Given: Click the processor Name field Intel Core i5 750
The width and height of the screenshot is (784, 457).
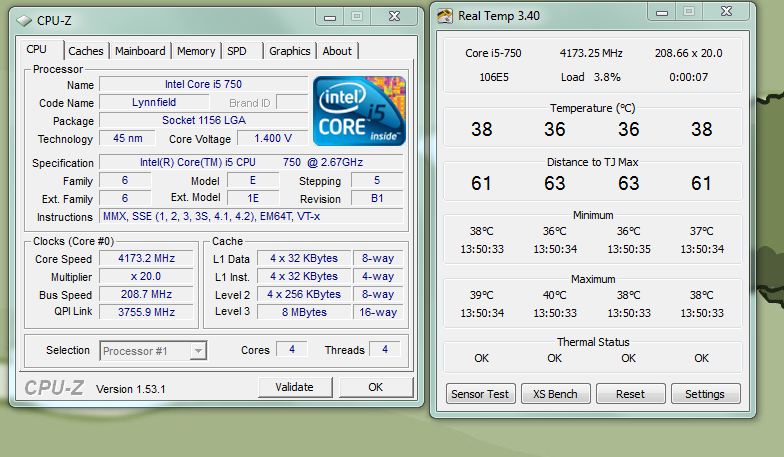Looking at the screenshot, I should [204, 84].
